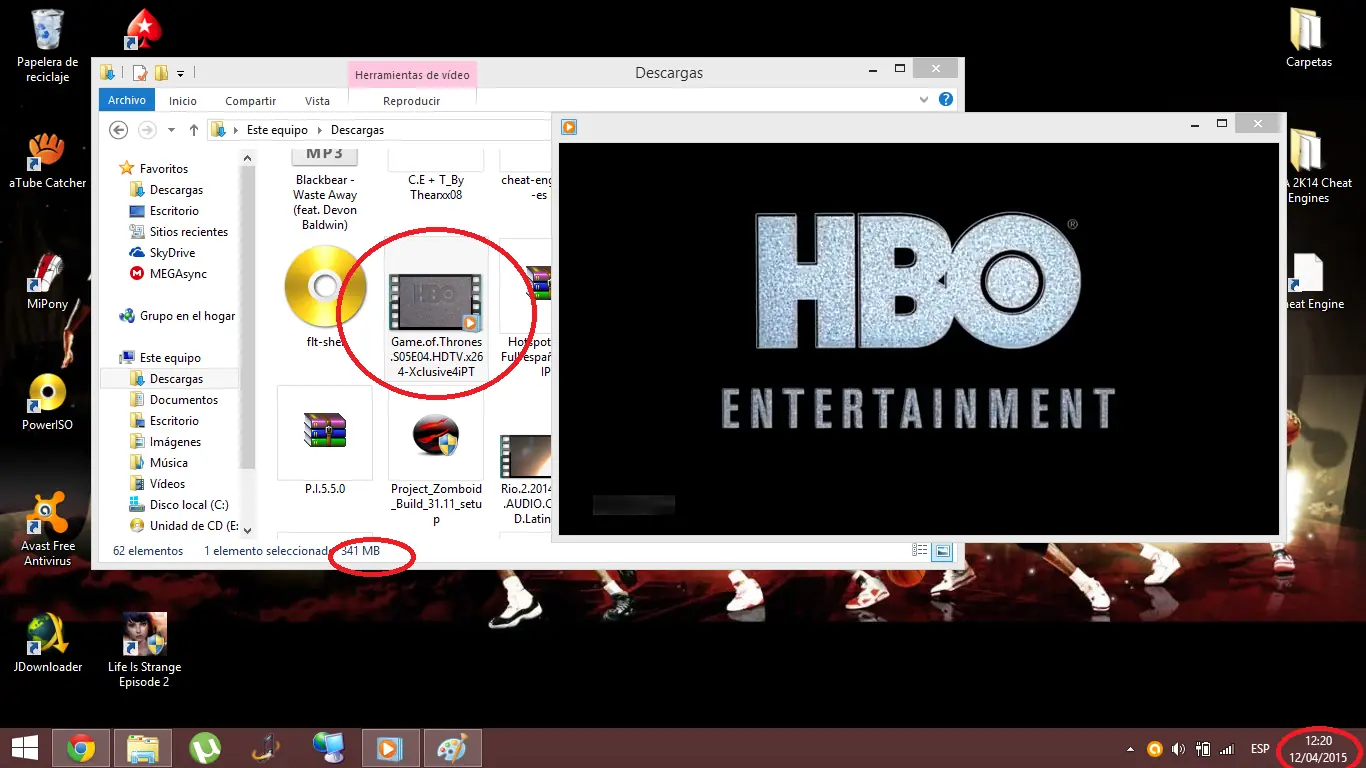The image size is (1366, 768).
Task: Open the Archivo ribbon tab
Action: pyautogui.click(x=127, y=100)
